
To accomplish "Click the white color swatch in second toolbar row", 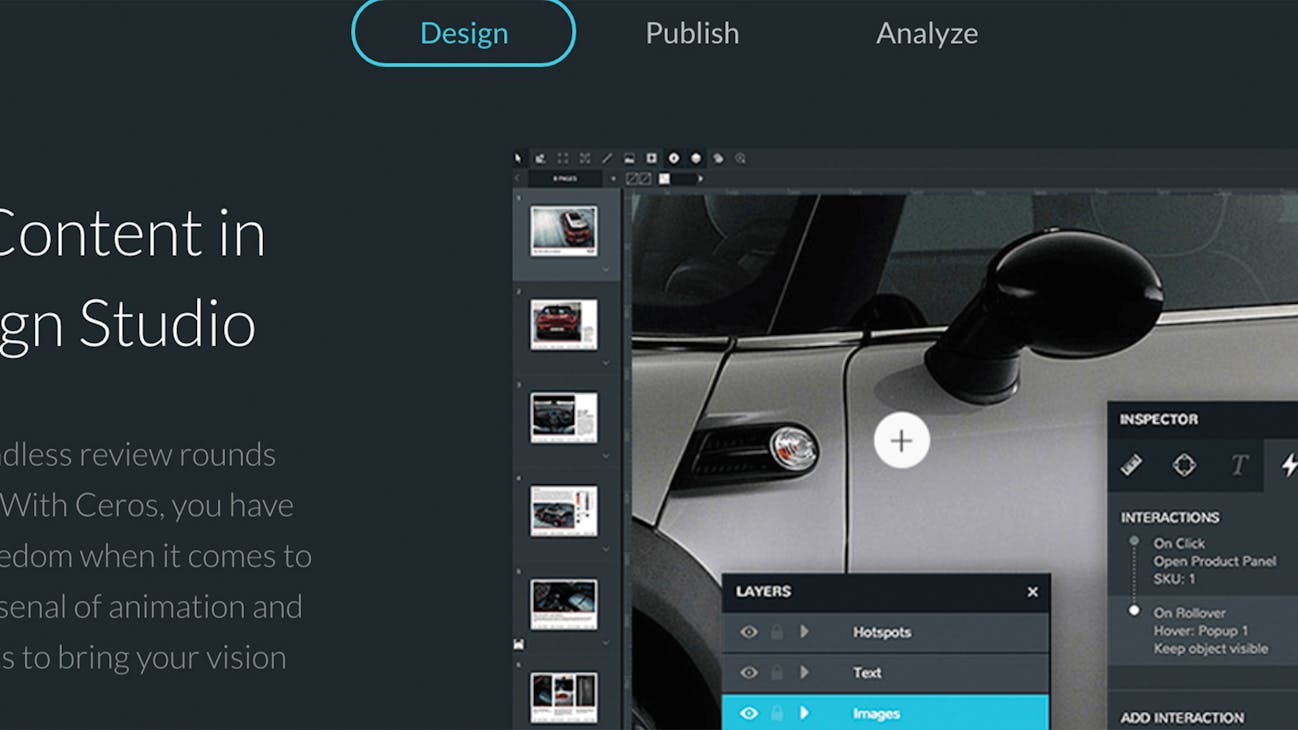I will click(x=664, y=178).
